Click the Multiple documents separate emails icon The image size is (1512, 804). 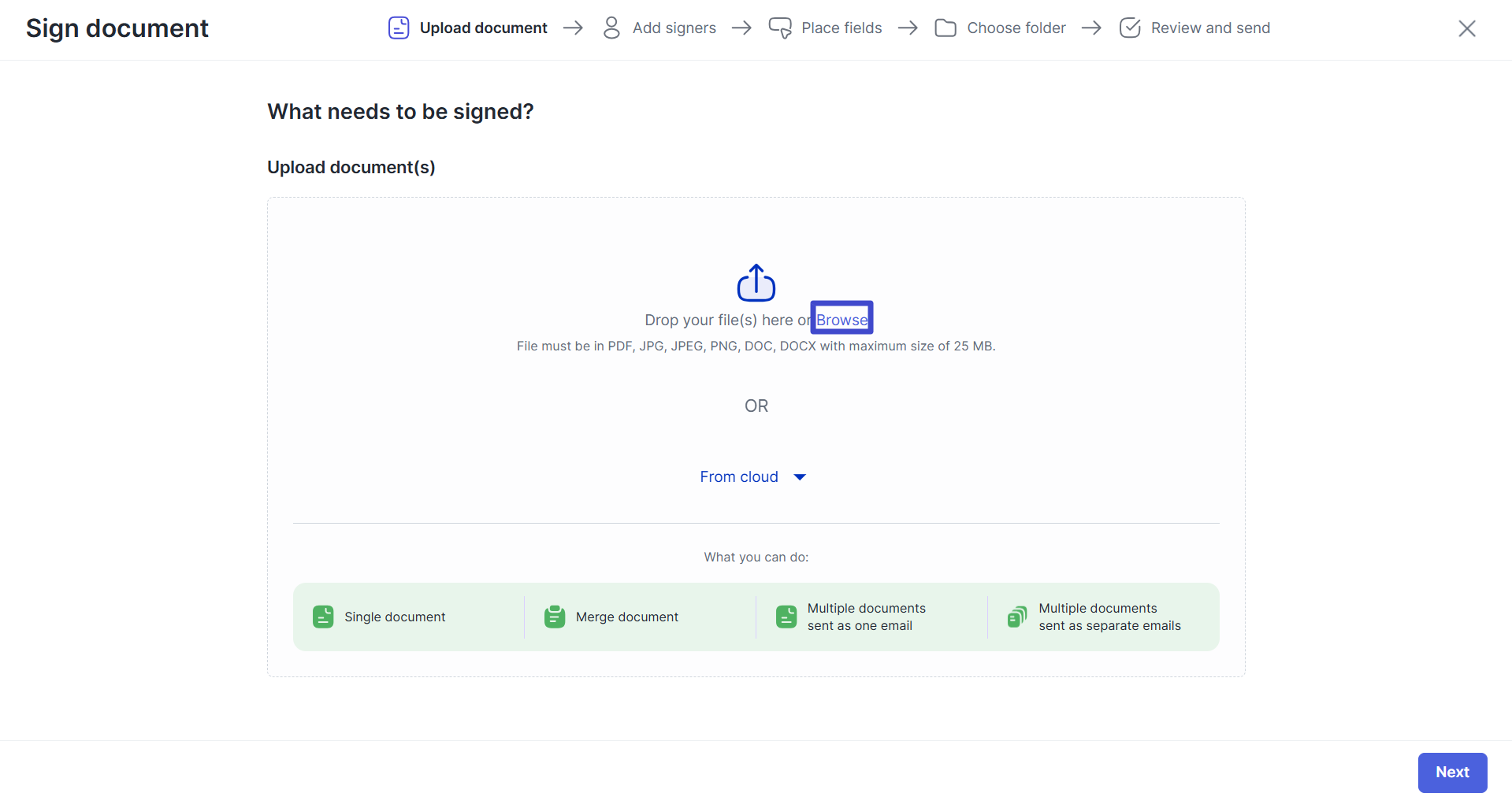tap(1017, 617)
